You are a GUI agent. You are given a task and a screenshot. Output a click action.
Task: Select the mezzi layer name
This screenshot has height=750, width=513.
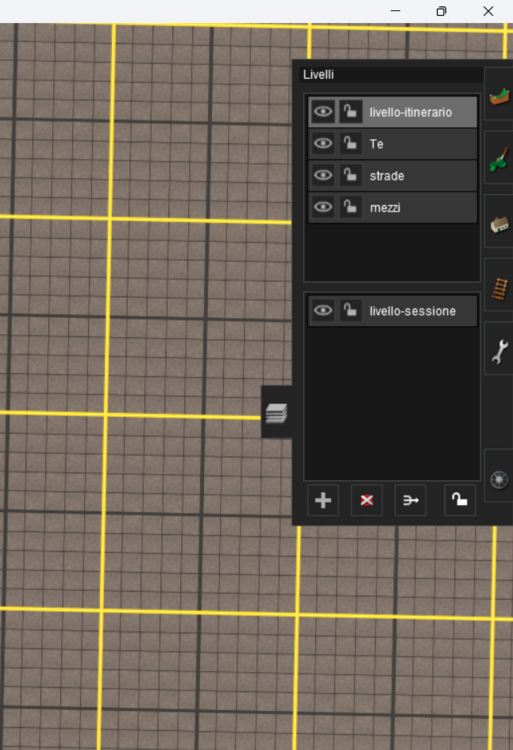(x=385, y=208)
